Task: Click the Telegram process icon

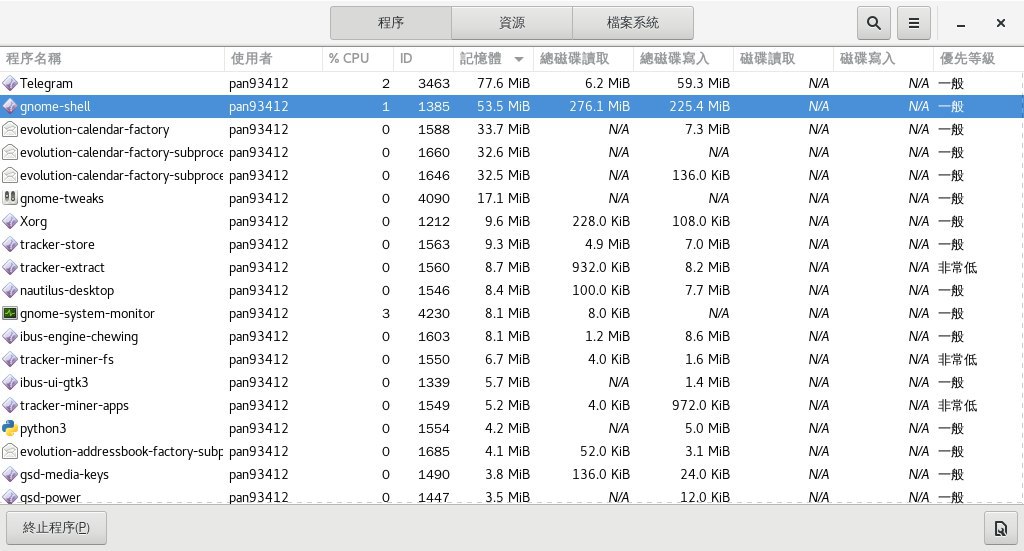Action: (x=10, y=83)
